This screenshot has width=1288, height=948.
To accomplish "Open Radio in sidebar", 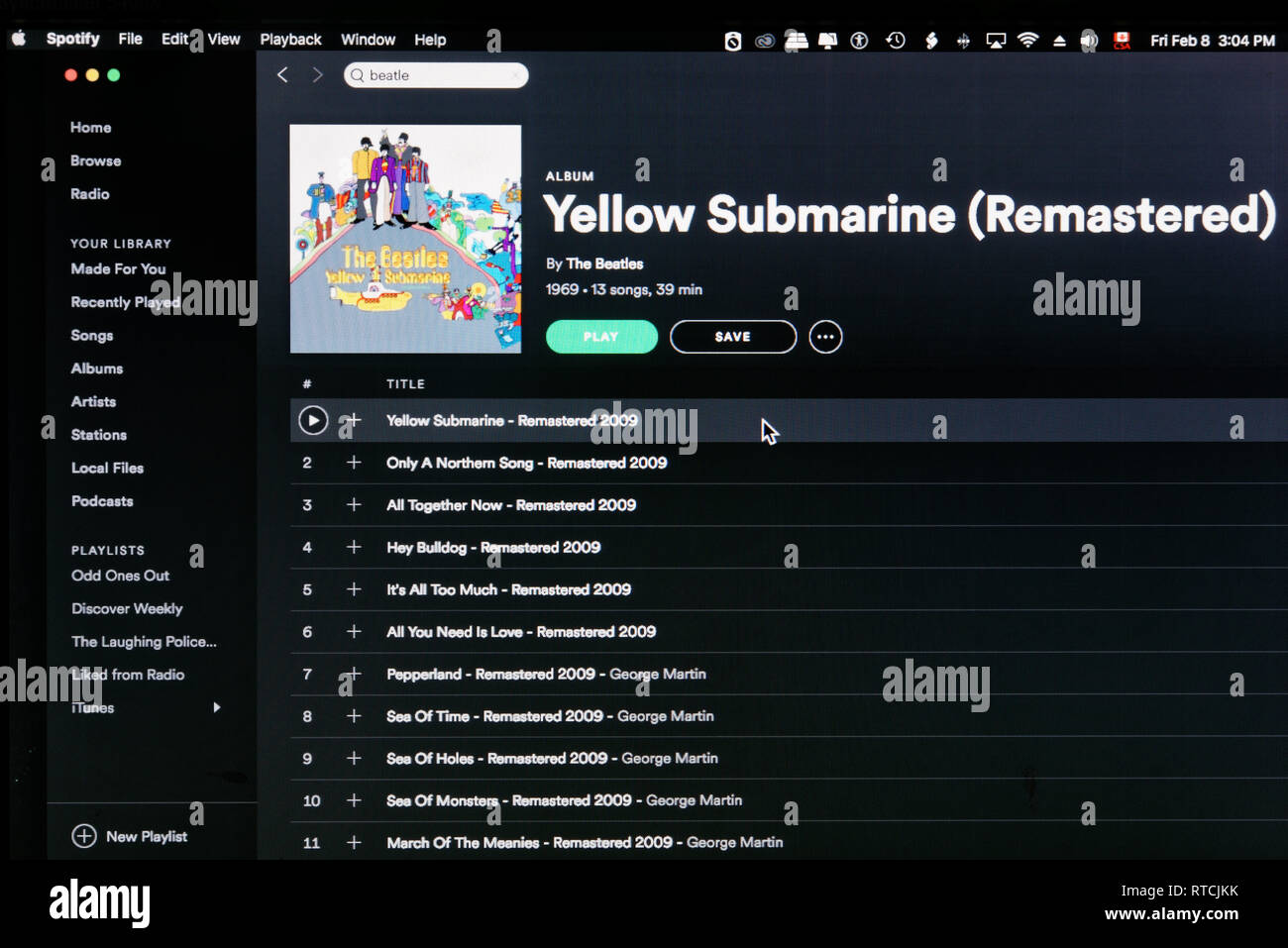I will 90,194.
